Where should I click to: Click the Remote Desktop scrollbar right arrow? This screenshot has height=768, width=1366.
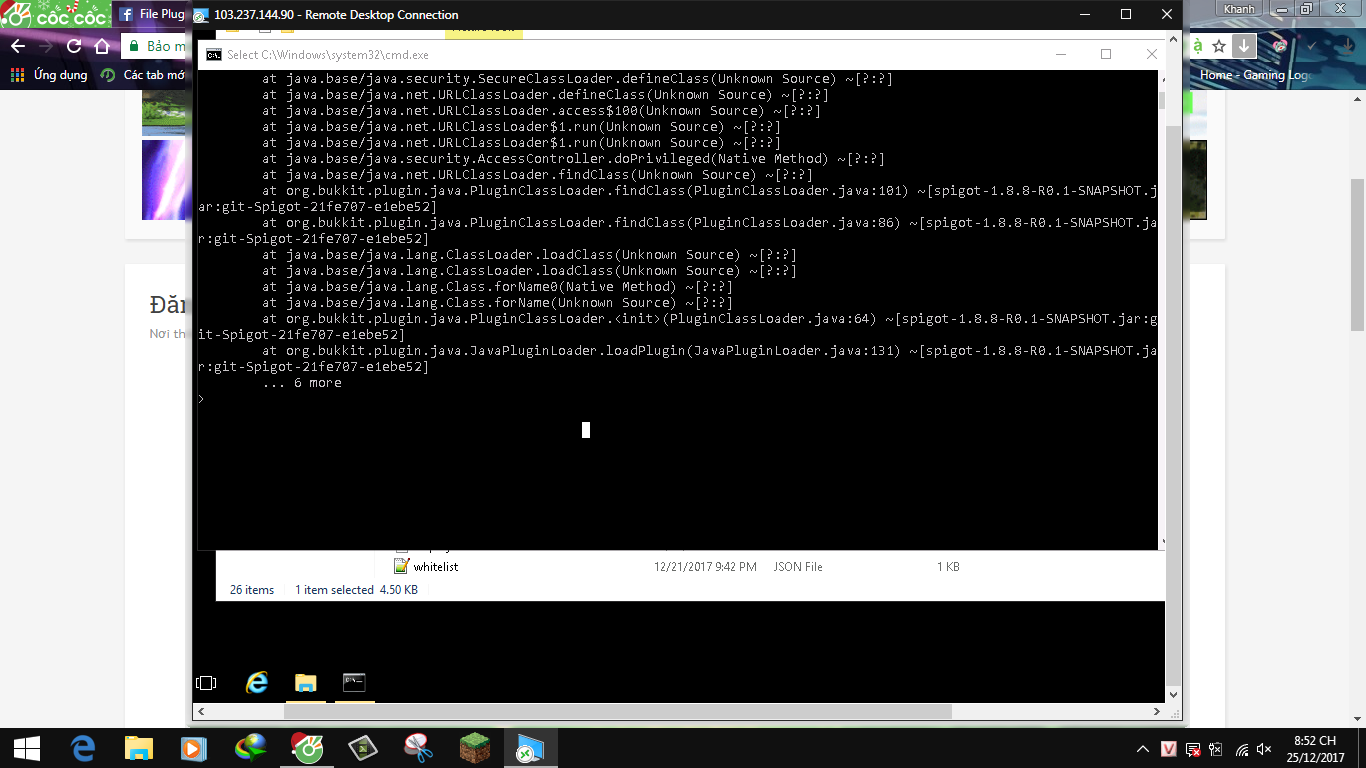click(1158, 712)
